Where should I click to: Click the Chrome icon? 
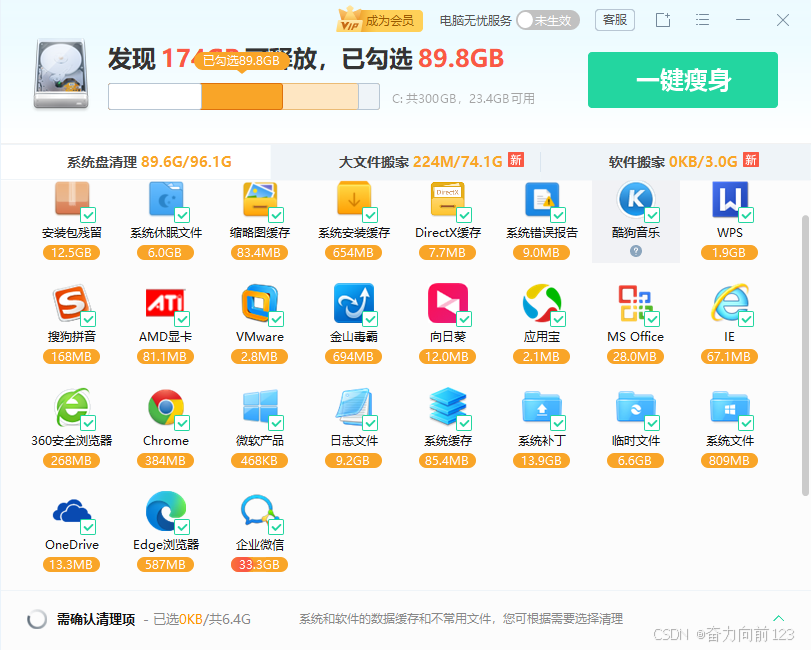pyautogui.click(x=166, y=407)
